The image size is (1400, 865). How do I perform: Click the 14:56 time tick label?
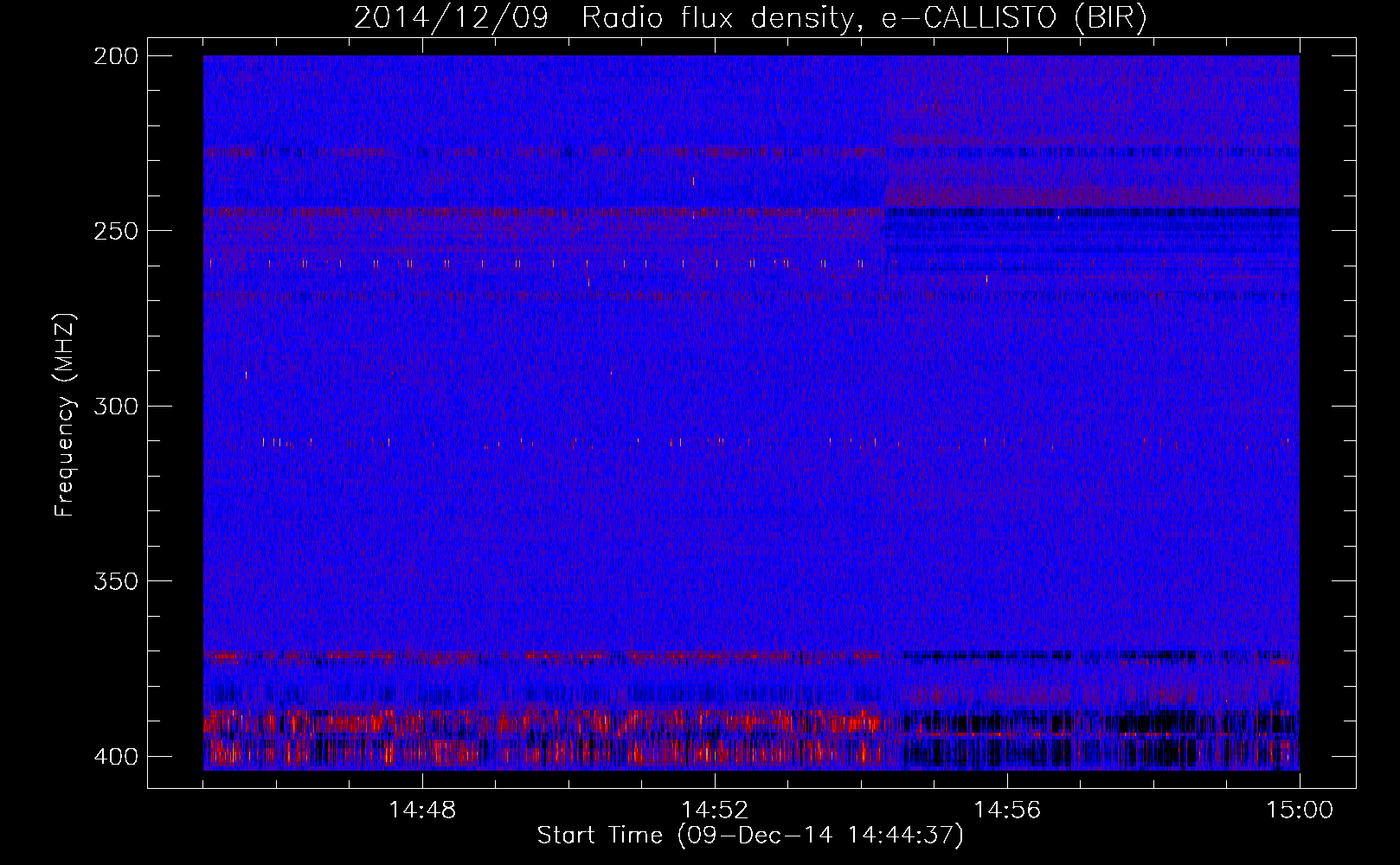1007,811
